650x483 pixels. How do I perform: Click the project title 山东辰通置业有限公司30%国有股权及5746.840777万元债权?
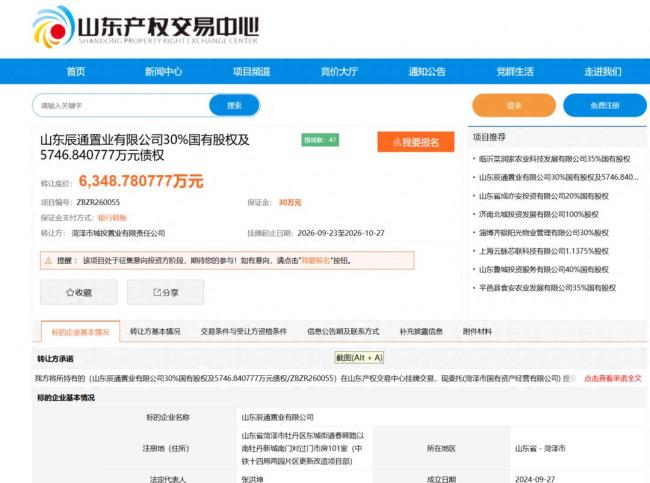point(145,147)
